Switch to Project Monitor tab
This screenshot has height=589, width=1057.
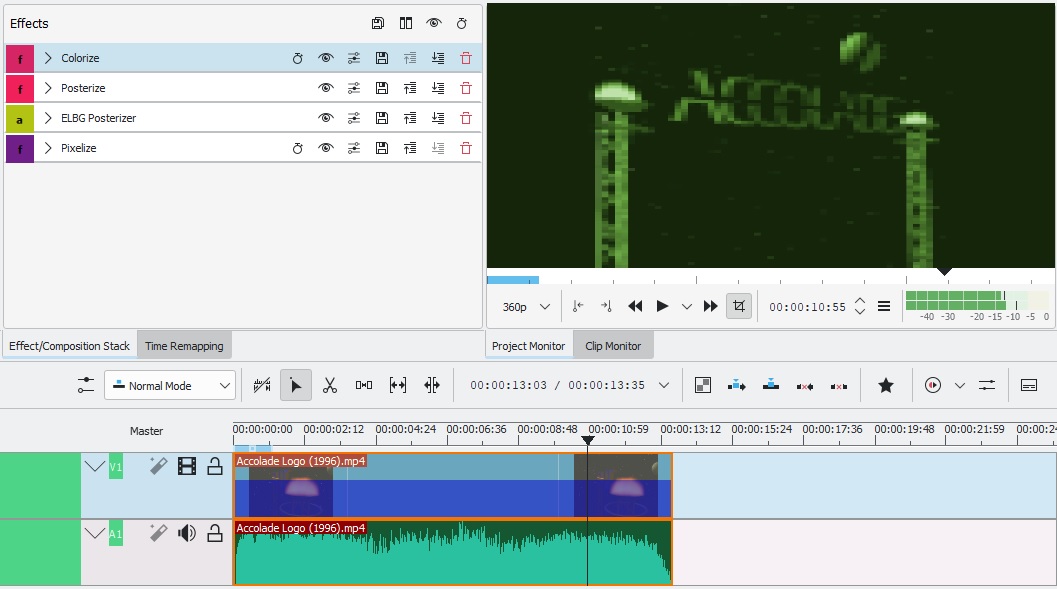point(528,346)
